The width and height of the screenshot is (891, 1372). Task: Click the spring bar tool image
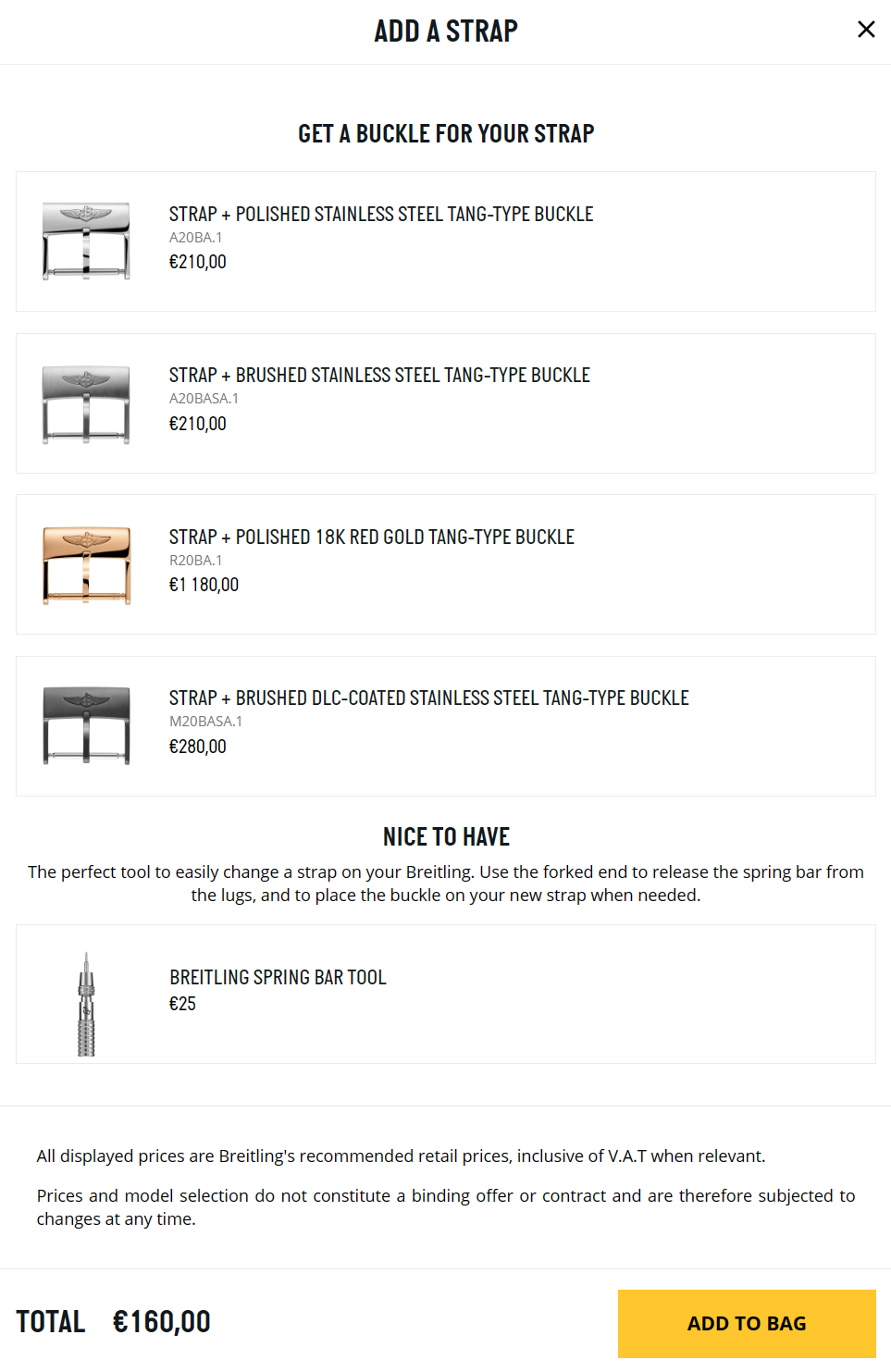(86, 1004)
